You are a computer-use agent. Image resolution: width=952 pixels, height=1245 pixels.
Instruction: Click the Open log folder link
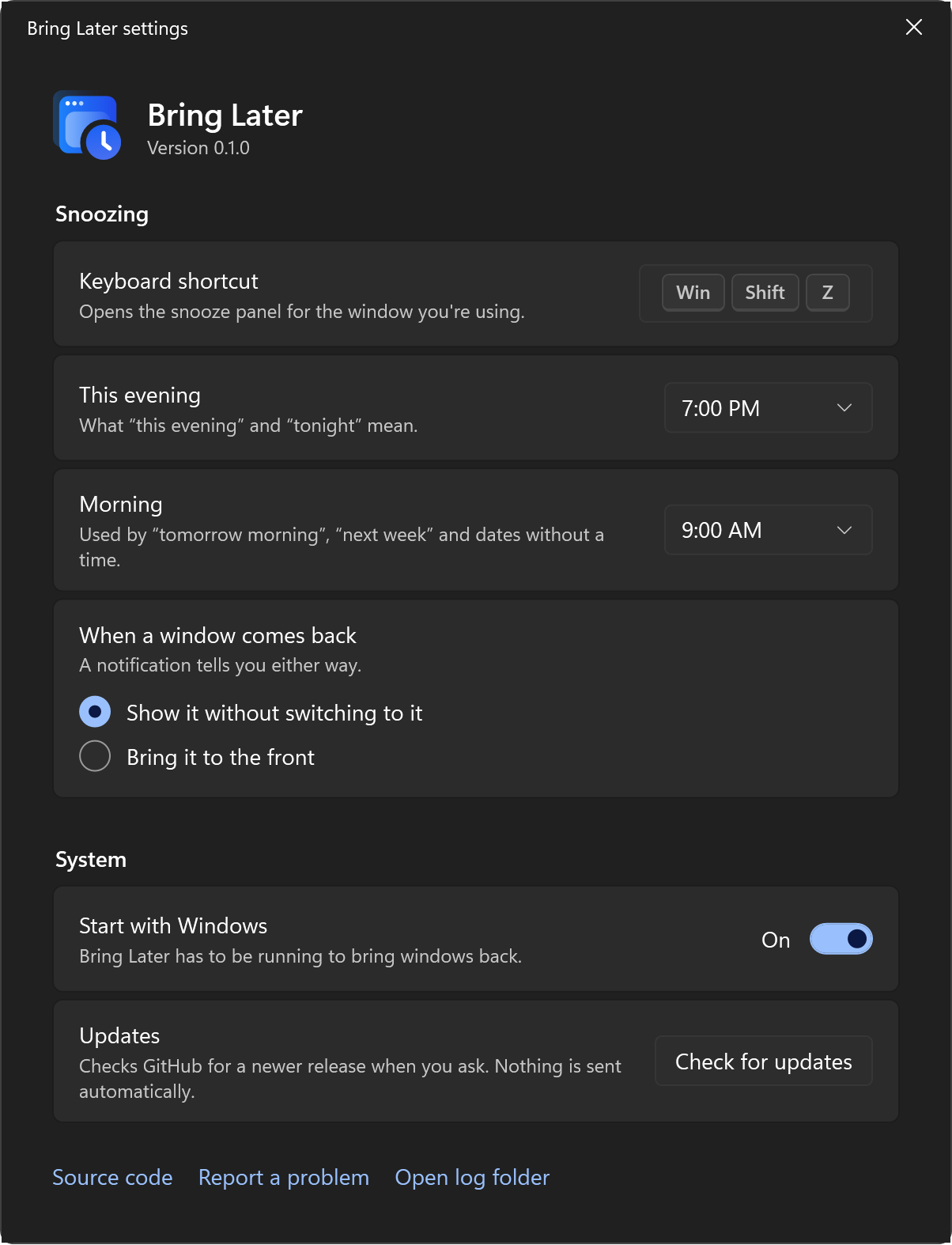(x=472, y=1178)
